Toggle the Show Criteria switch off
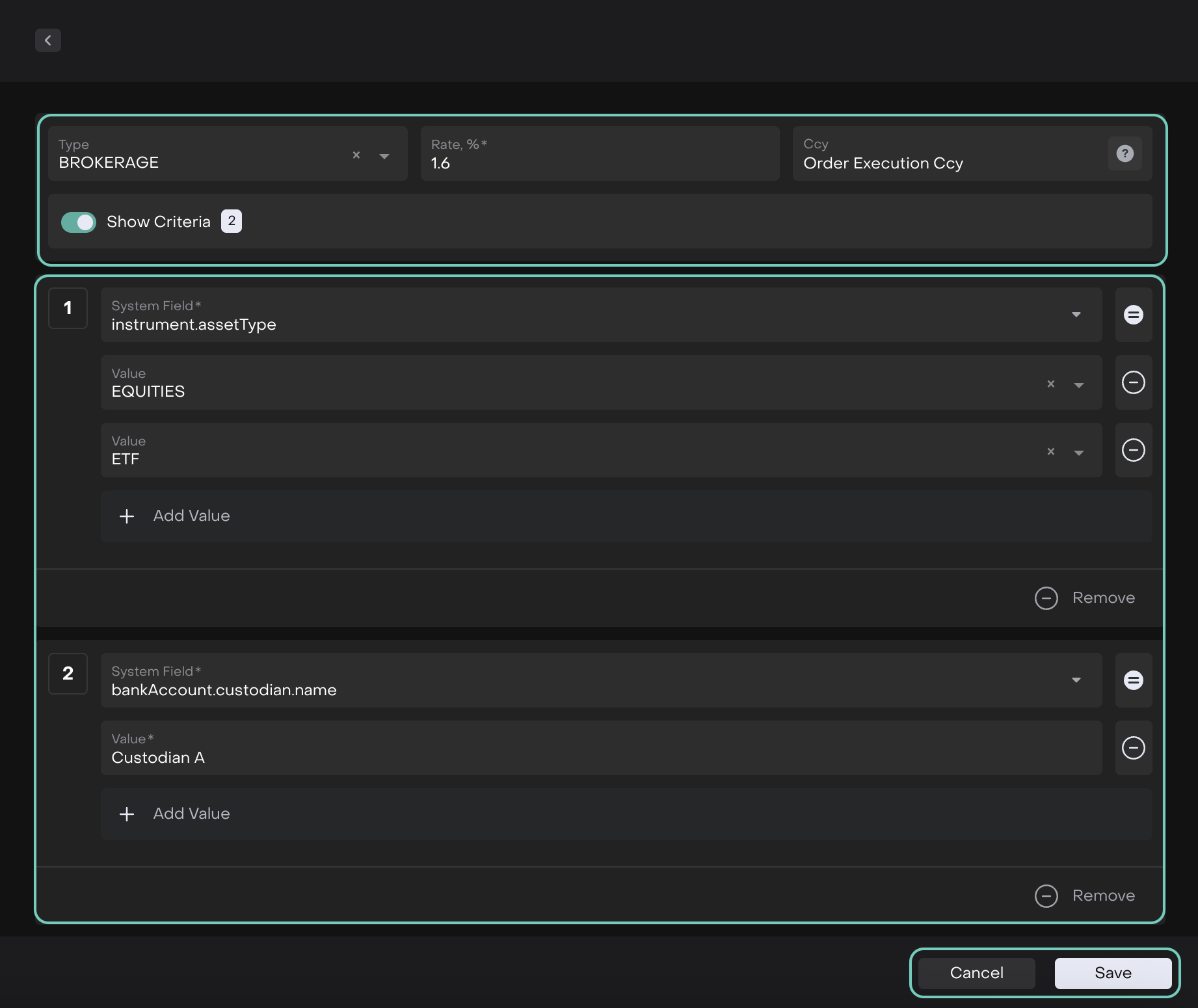The image size is (1198, 1008). 79,222
